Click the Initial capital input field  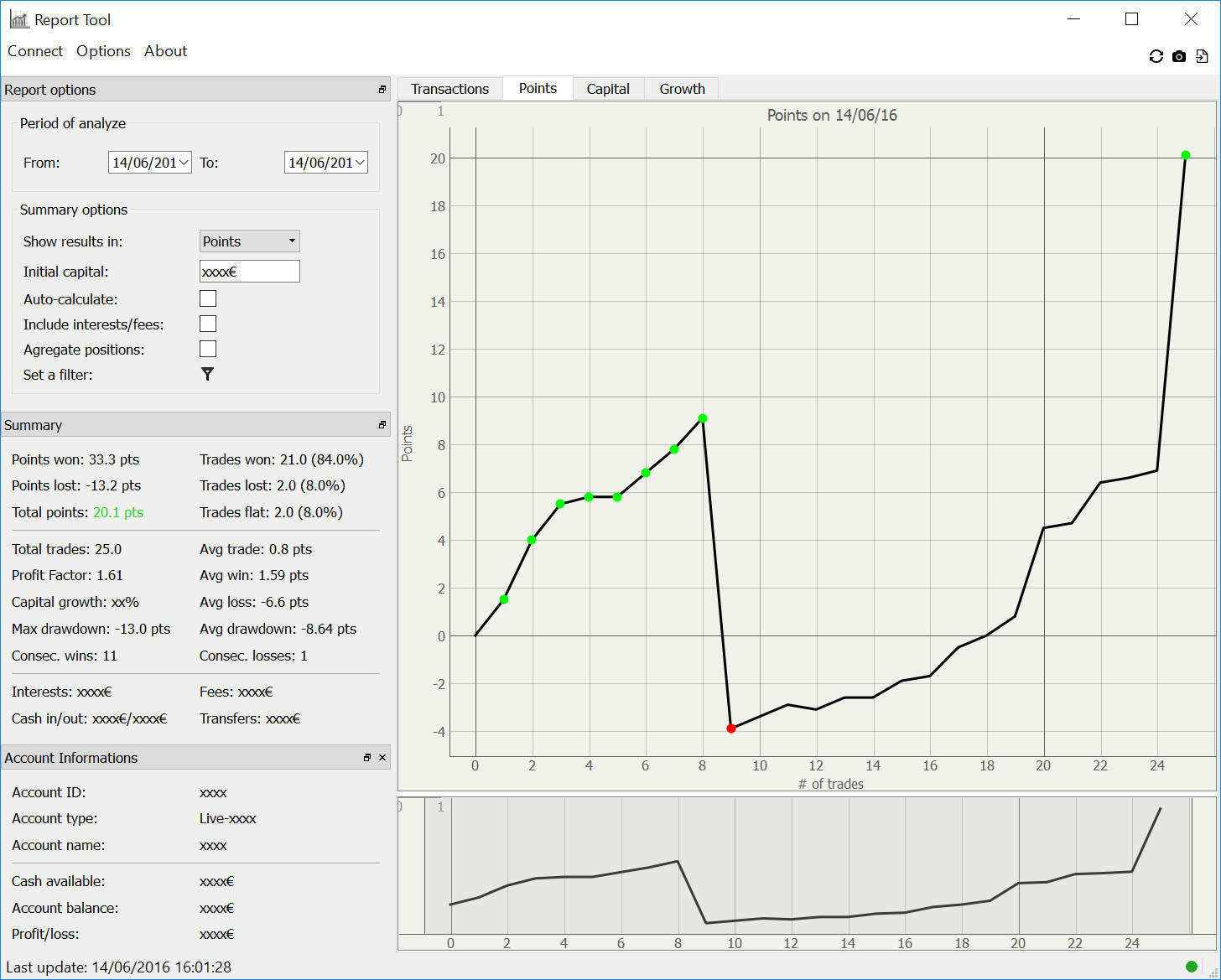(249, 272)
